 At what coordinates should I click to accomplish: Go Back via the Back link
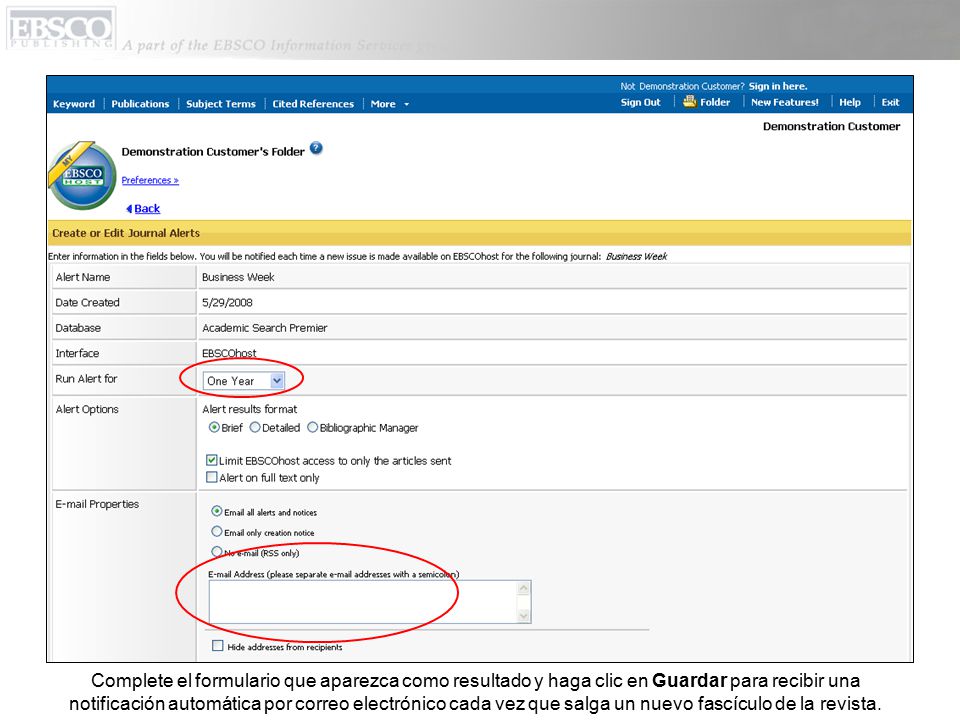(x=147, y=209)
